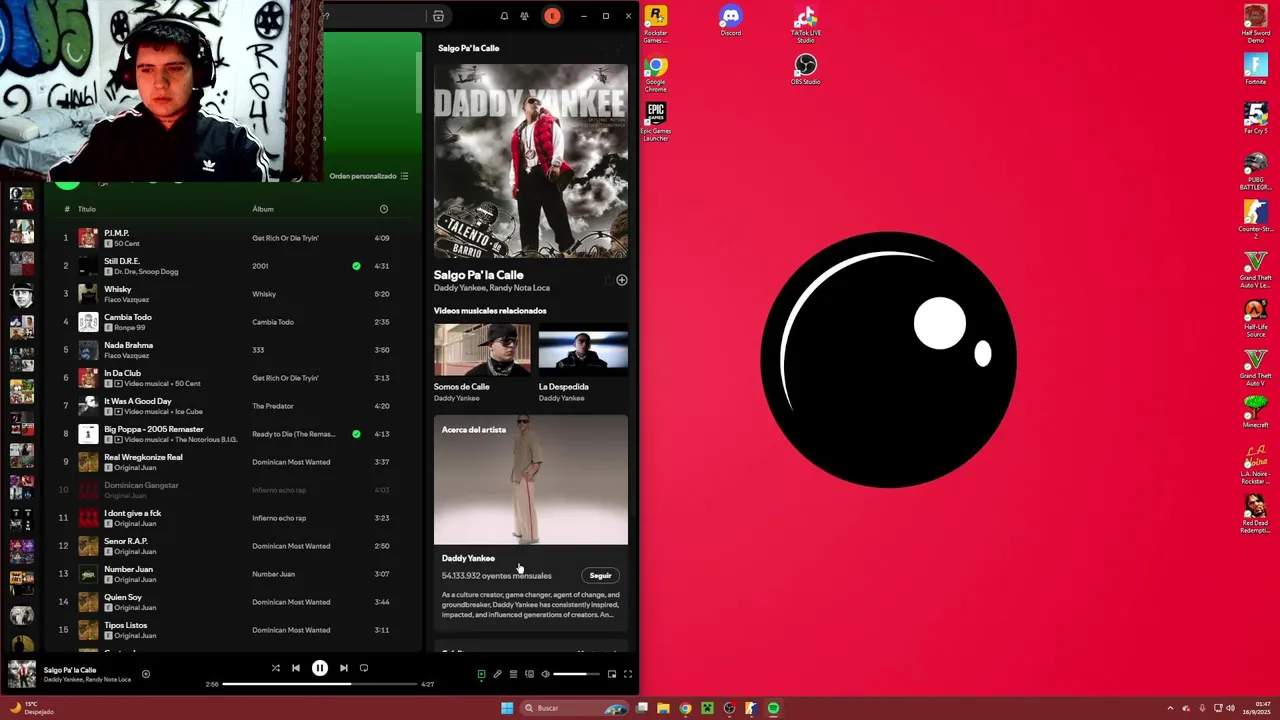Viewport: 1280px width, 720px height.
Task: Open the Friend Activity icon
Action: pos(524,16)
